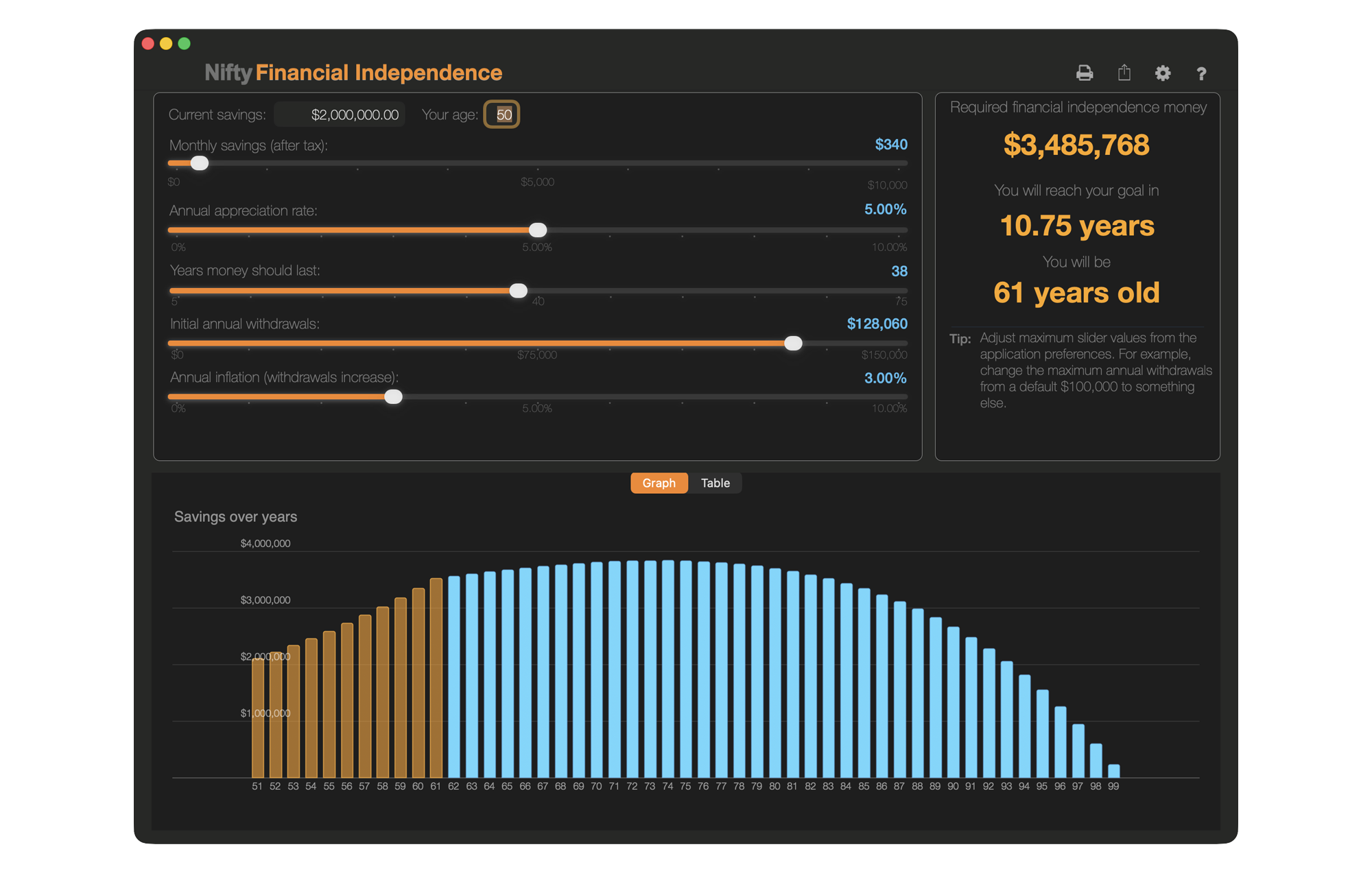
Task: Select the Your age input field
Action: [x=501, y=114]
